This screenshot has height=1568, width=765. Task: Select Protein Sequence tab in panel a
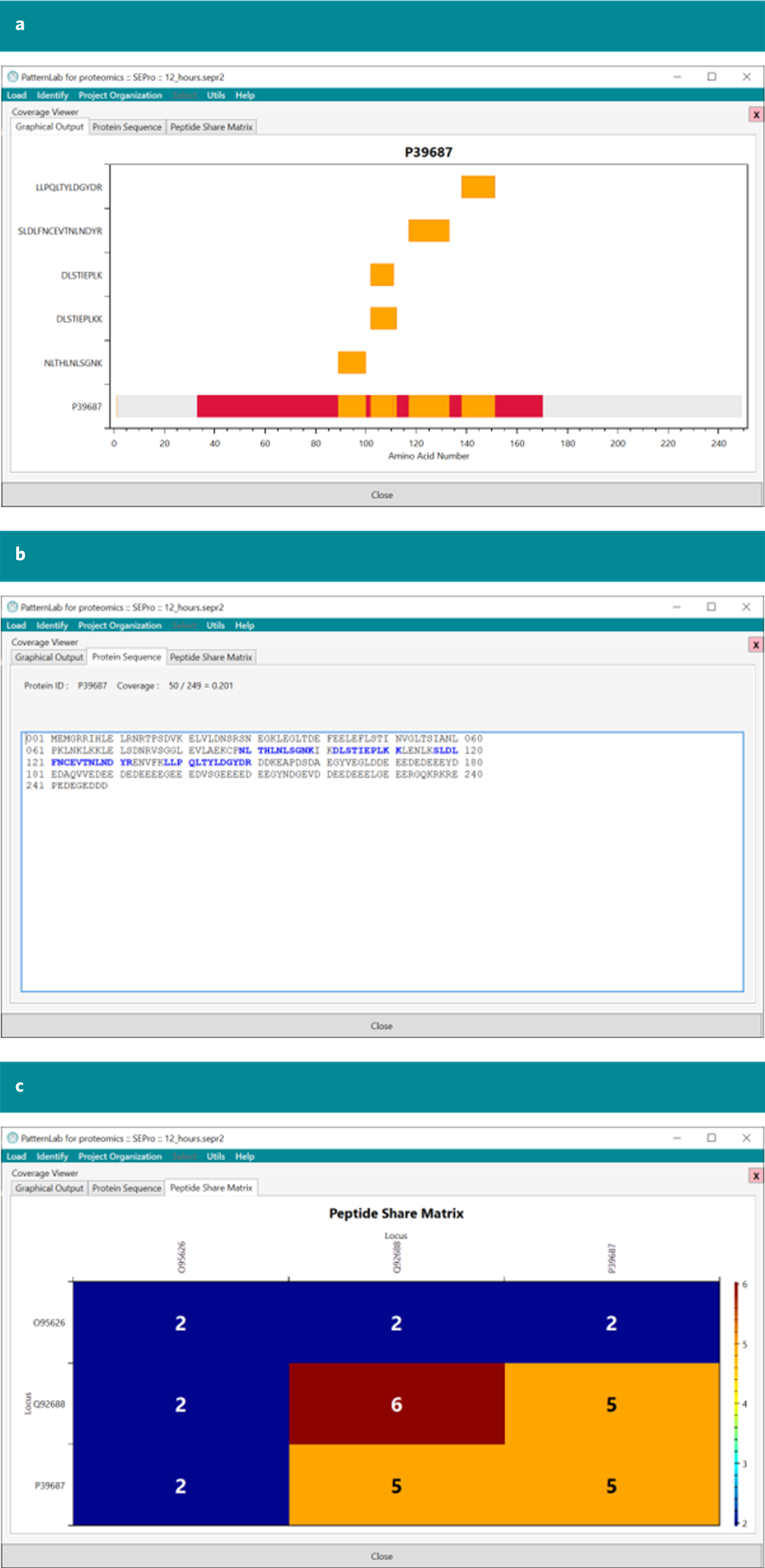point(127,126)
